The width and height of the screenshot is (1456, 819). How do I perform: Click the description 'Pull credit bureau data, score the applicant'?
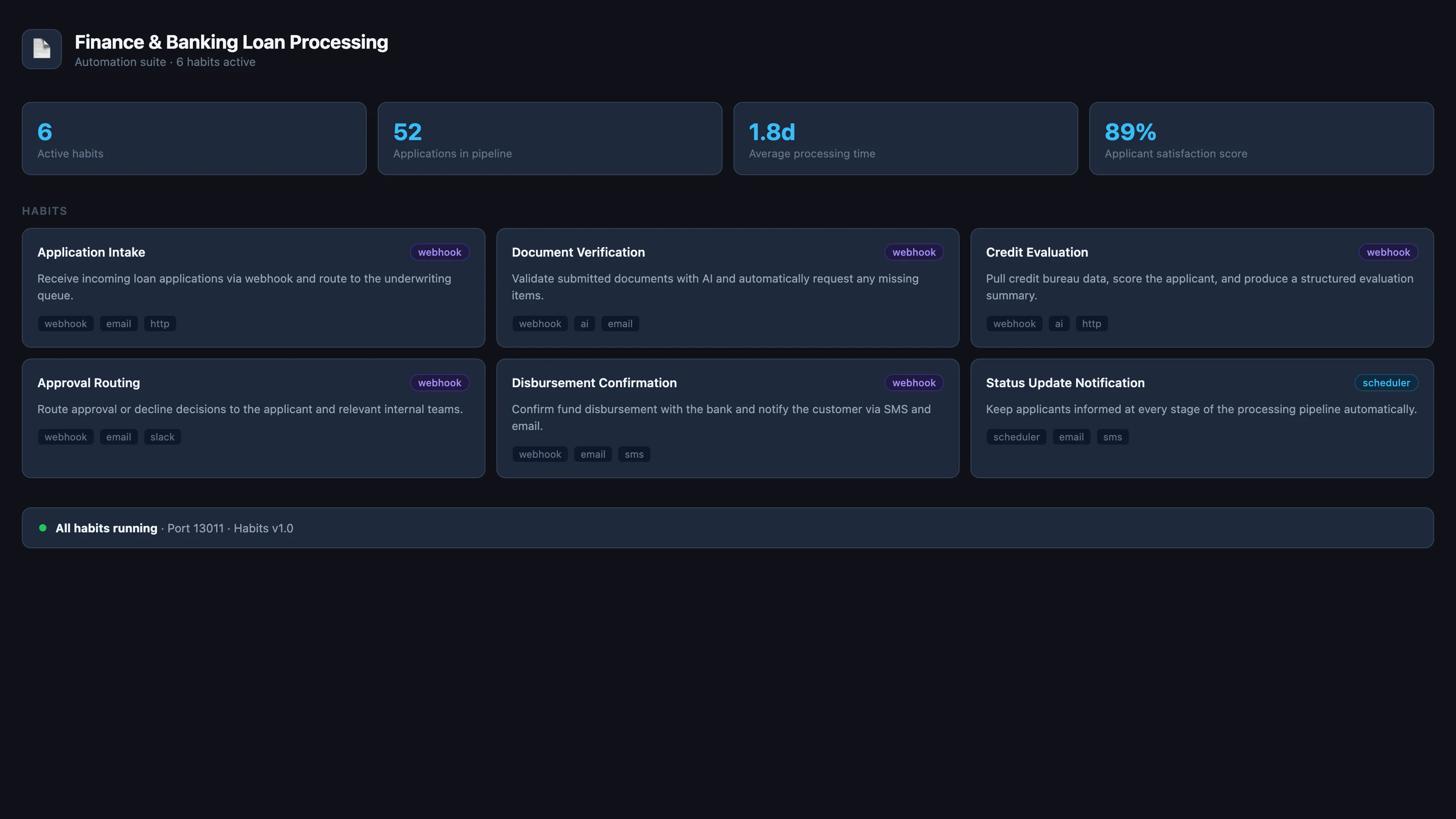tap(1199, 287)
